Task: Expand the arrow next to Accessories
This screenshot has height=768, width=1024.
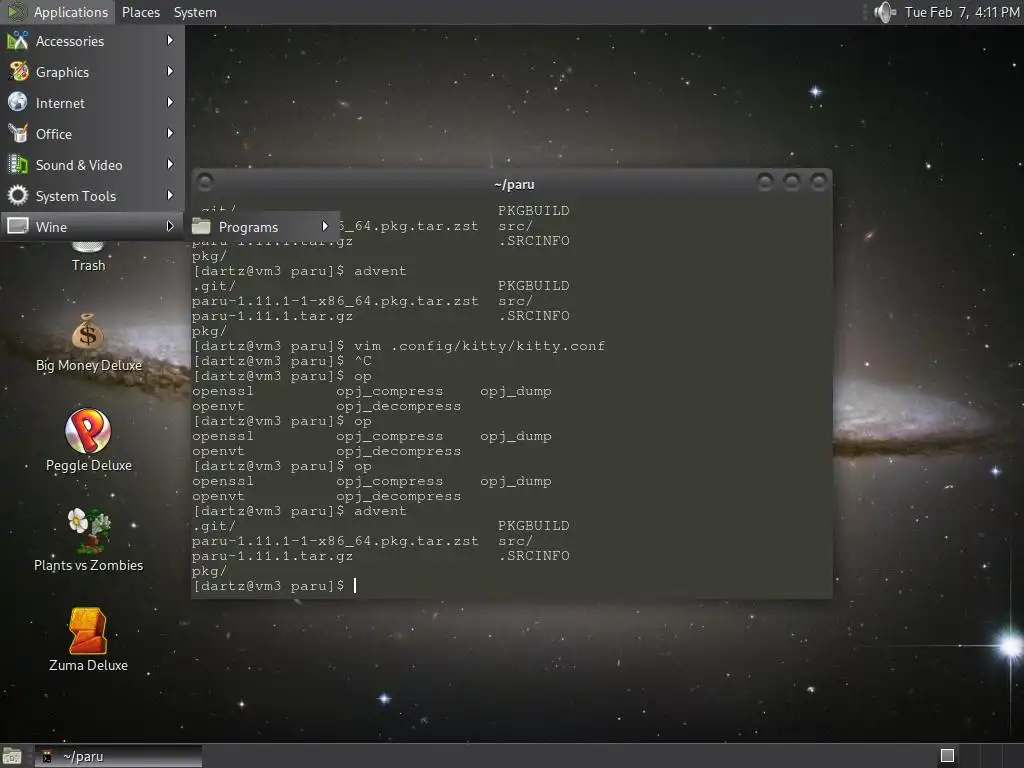Action: coord(170,40)
